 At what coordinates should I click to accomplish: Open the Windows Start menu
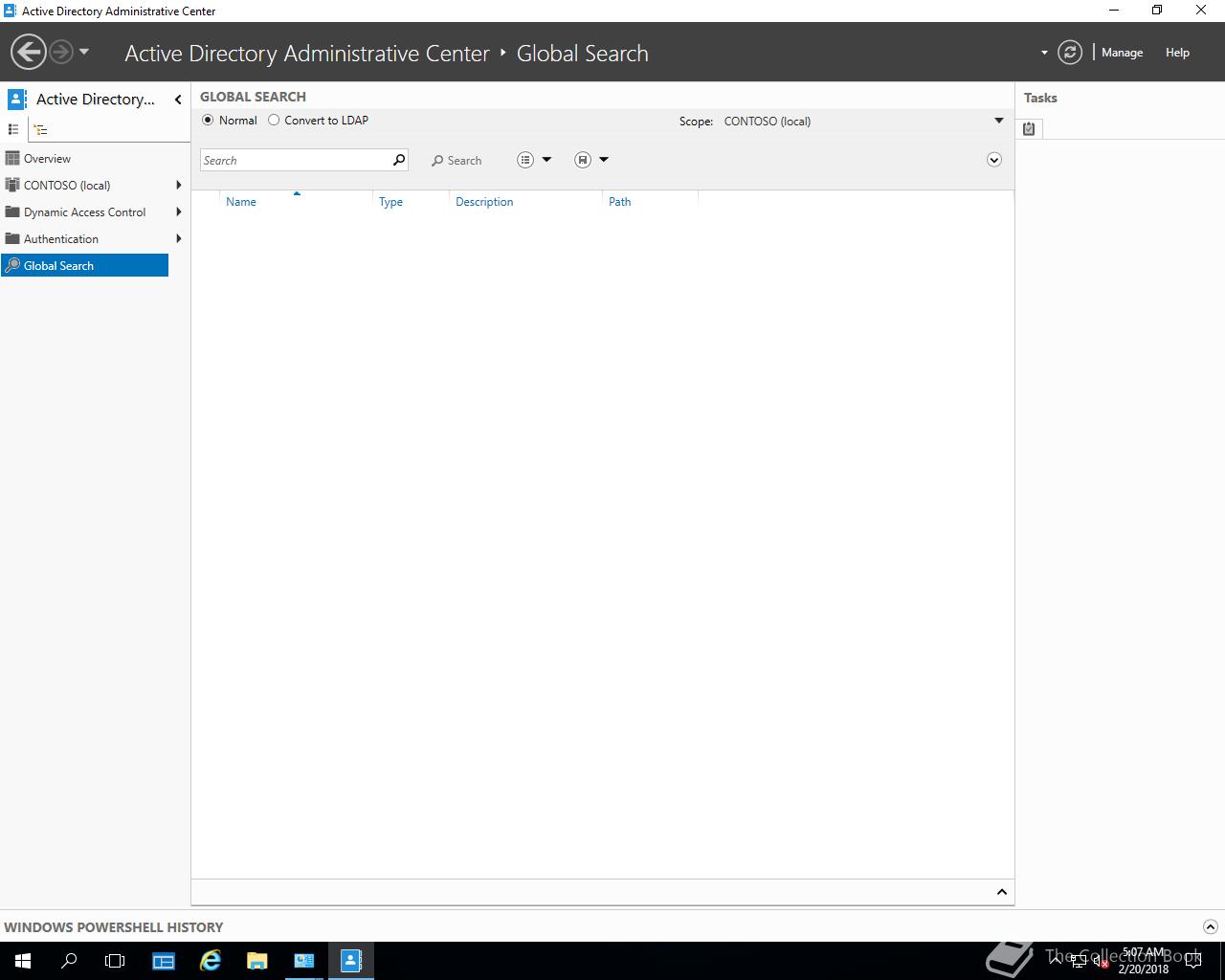coord(23,961)
